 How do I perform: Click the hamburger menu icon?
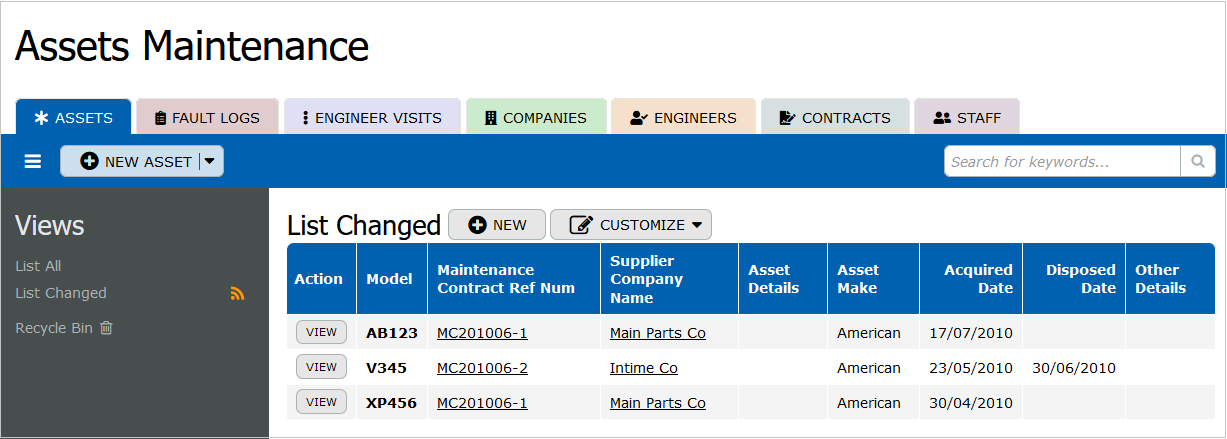(33, 162)
